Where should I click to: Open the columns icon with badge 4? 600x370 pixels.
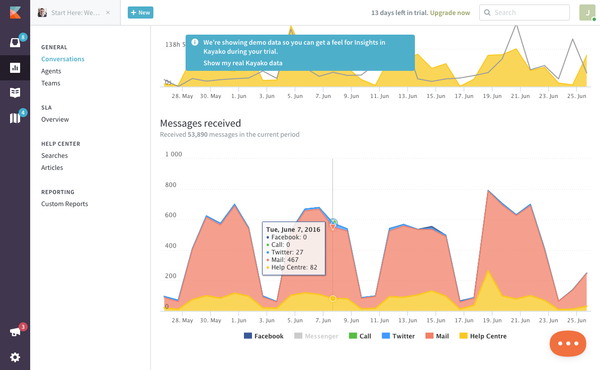click(15, 118)
